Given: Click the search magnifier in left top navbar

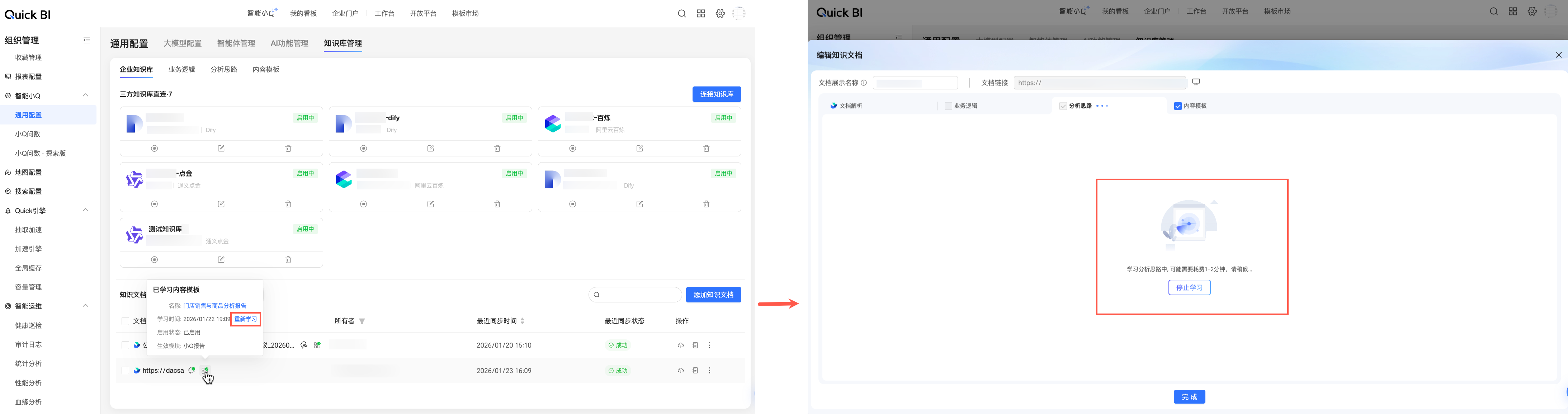Looking at the screenshot, I should coord(682,13).
